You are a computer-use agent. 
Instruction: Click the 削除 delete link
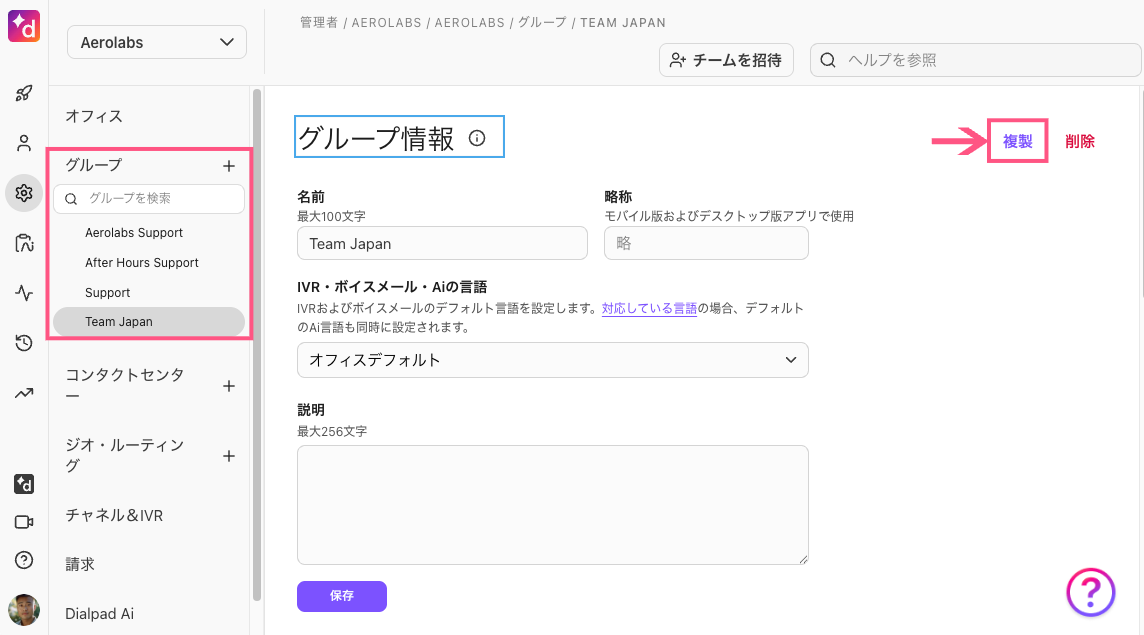1080,141
